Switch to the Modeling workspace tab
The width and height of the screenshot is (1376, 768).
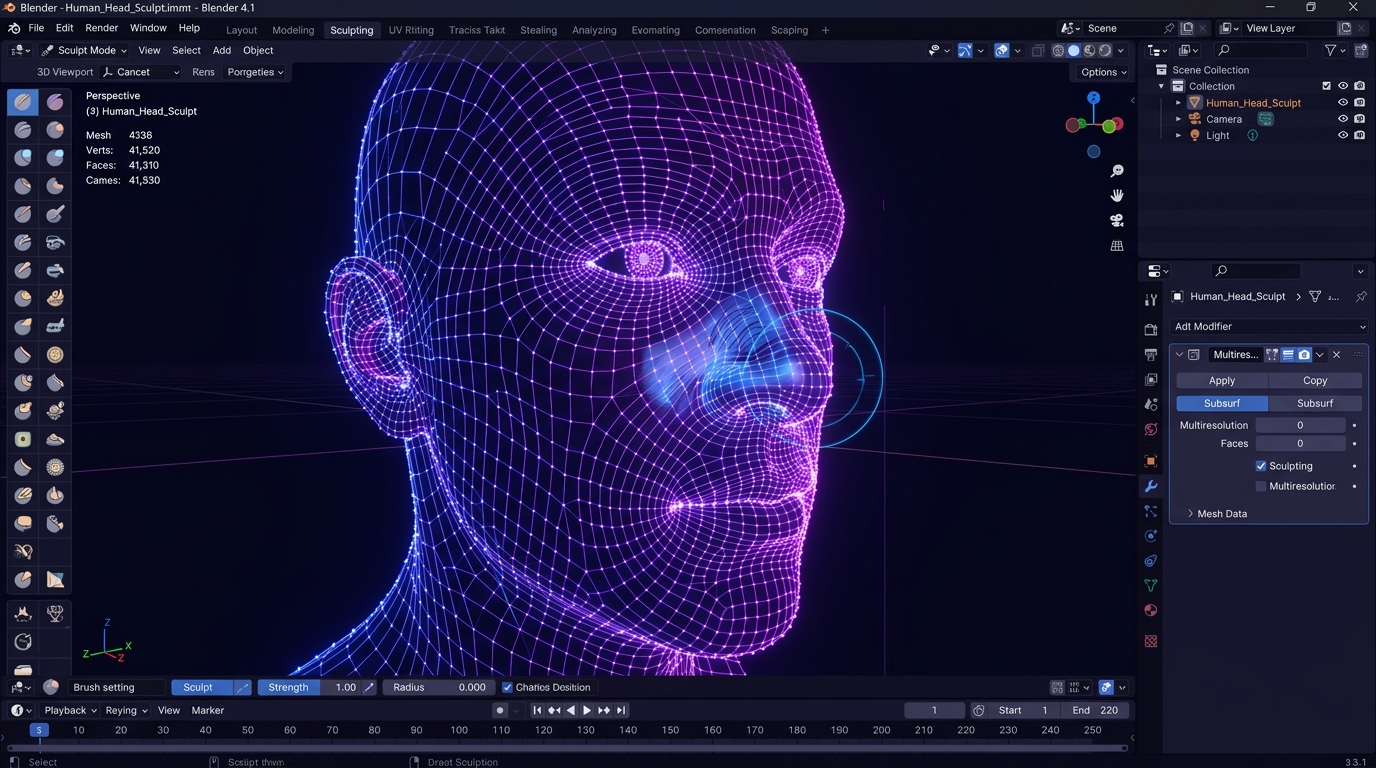[293, 30]
